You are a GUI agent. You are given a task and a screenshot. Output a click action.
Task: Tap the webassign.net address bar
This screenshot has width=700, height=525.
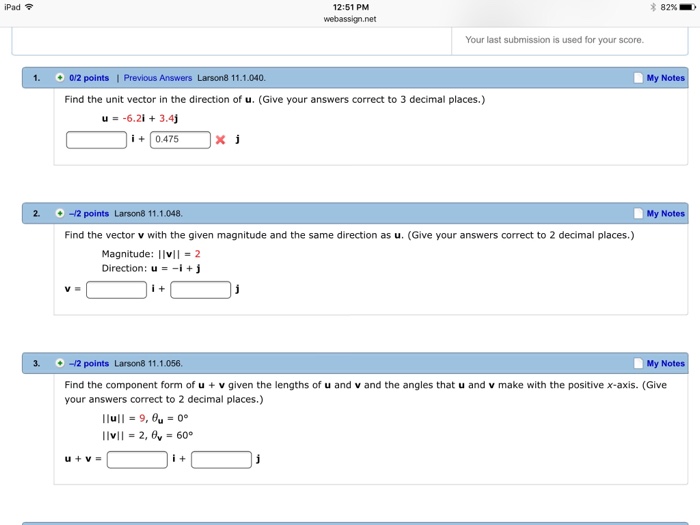pyautogui.click(x=350, y=19)
